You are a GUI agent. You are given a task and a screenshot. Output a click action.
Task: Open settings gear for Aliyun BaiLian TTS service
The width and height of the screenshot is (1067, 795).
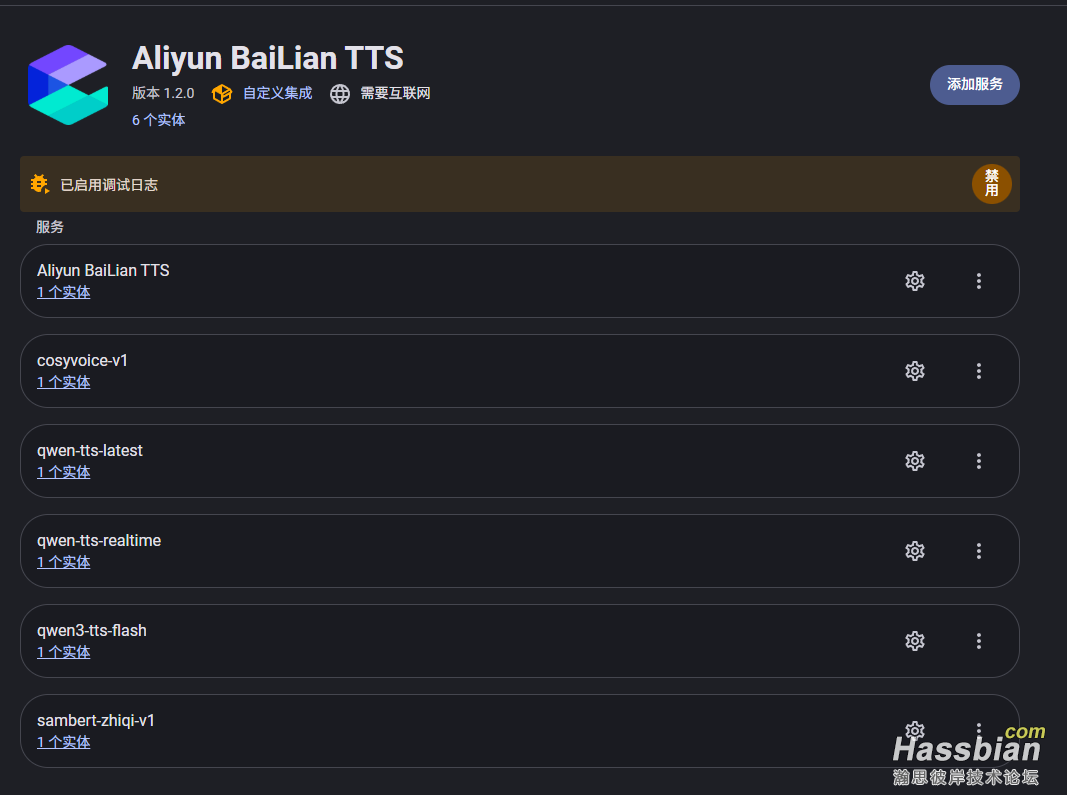(x=914, y=281)
